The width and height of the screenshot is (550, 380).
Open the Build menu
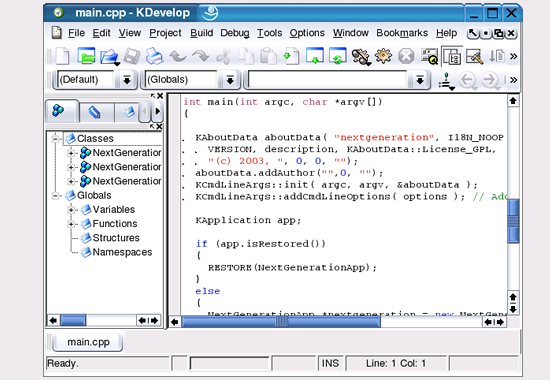tap(201, 33)
